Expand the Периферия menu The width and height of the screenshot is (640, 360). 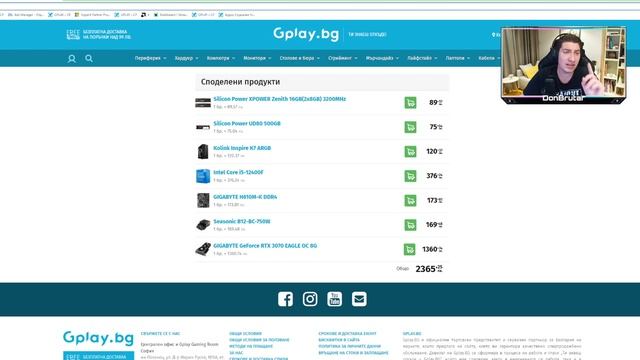pos(151,58)
